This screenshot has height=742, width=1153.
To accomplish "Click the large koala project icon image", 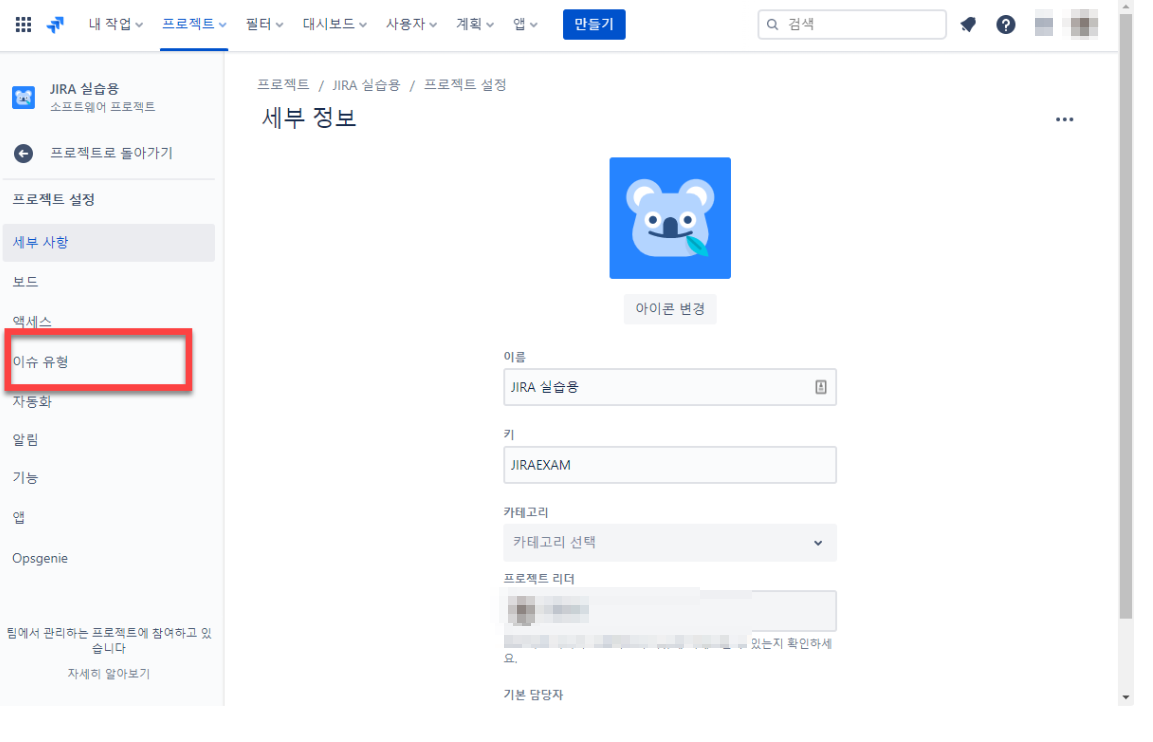I will click(x=670, y=218).
